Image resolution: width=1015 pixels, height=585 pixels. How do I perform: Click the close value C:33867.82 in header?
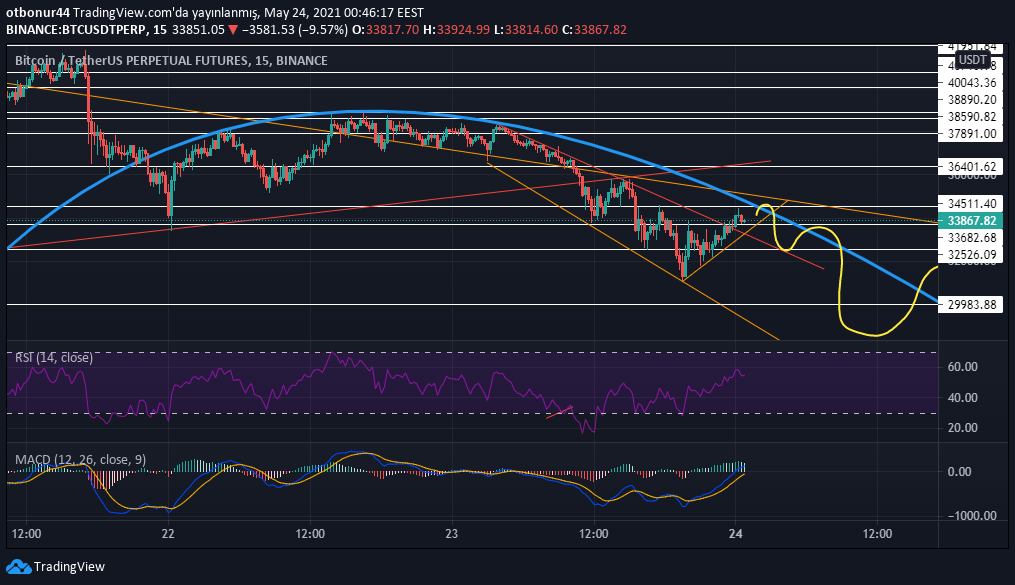point(594,30)
